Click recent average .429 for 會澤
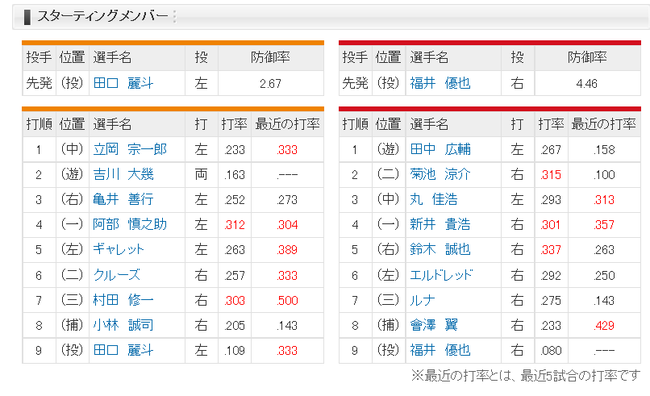The width and height of the screenshot is (650, 396). point(604,326)
